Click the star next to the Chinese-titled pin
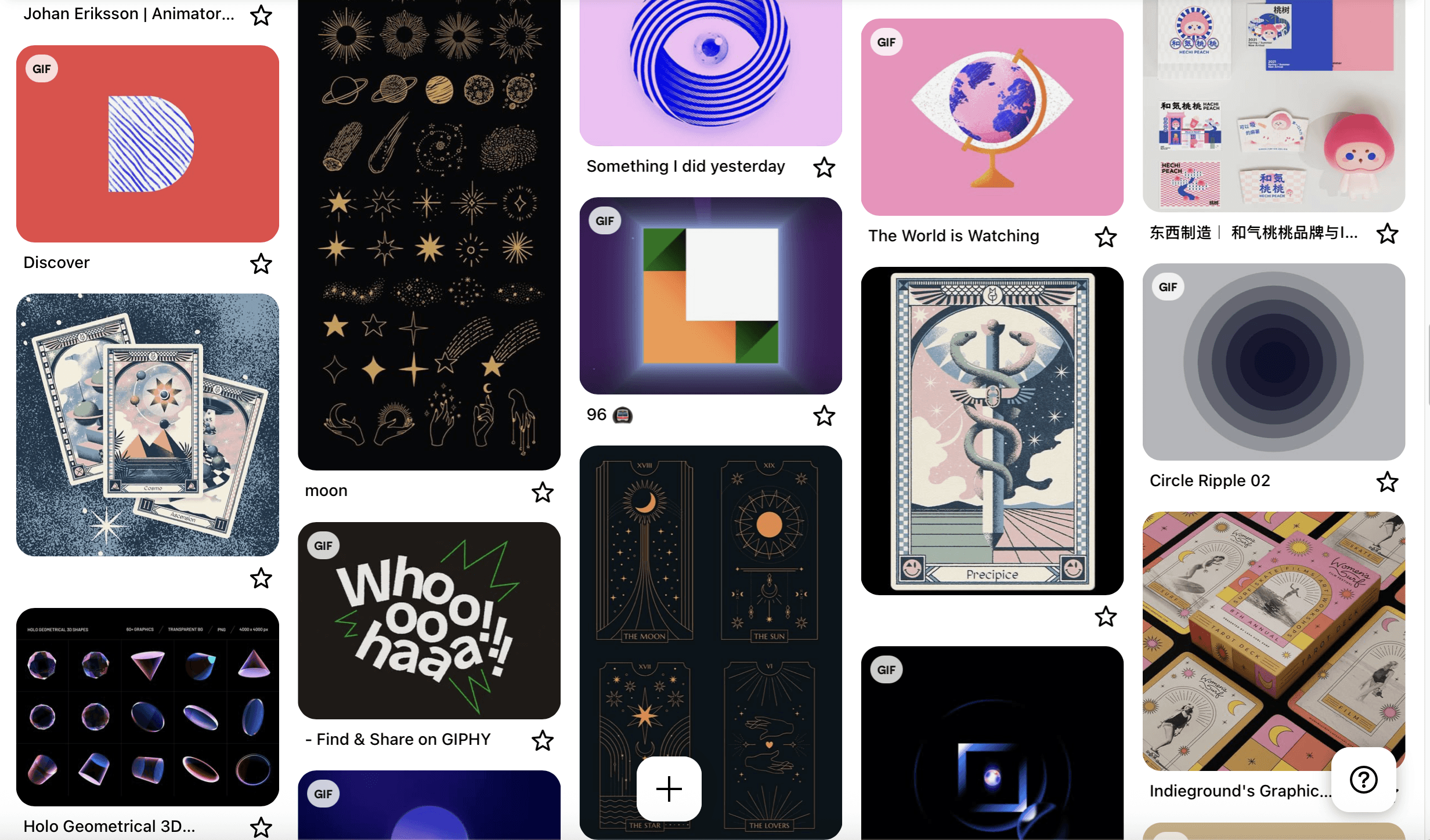The height and width of the screenshot is (840, 1430). [1387, 233]
